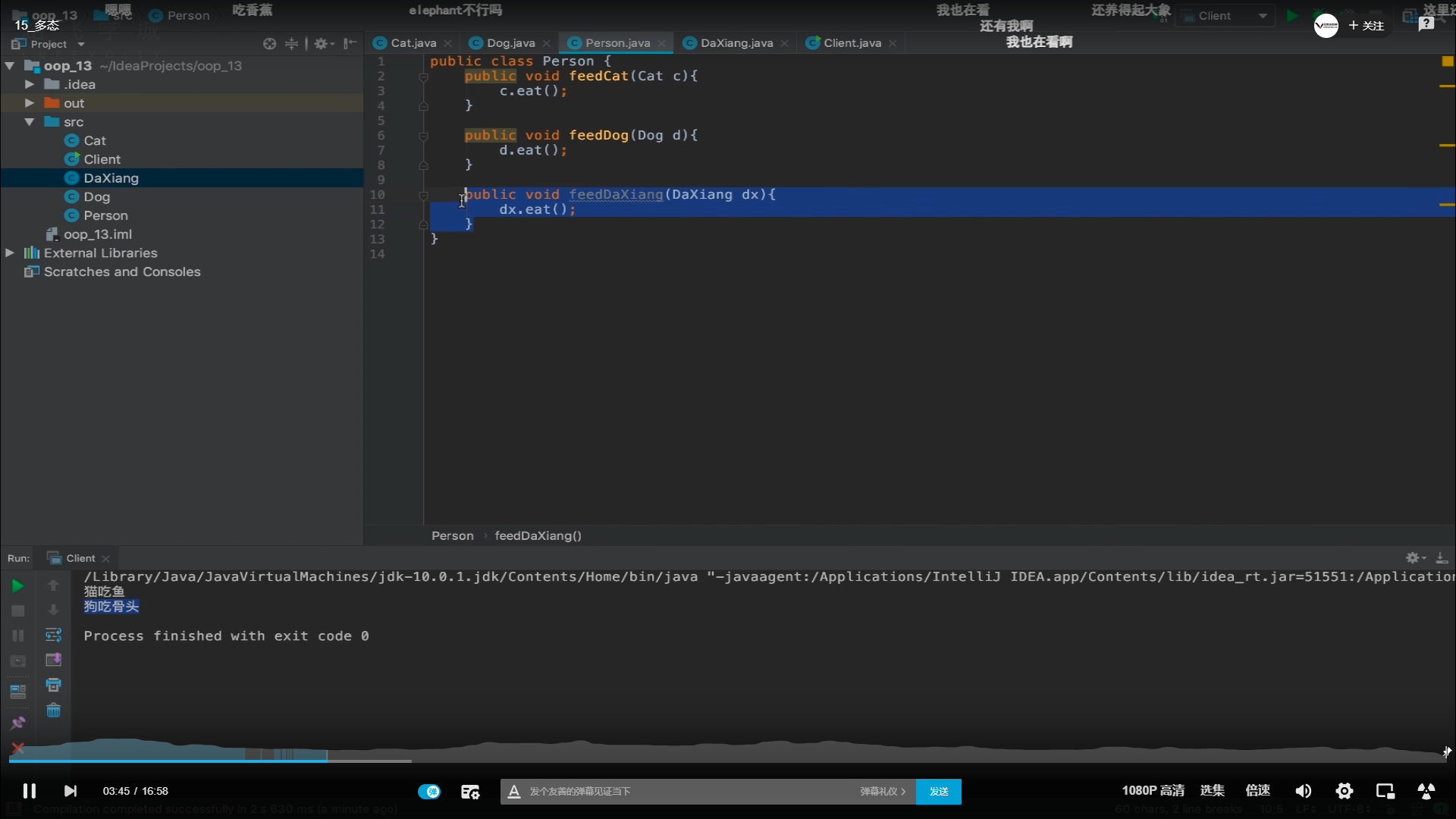Open video player settings gear
Image resolution: width=1456 pixels, height=819 pixels.
click(1345, 791)
